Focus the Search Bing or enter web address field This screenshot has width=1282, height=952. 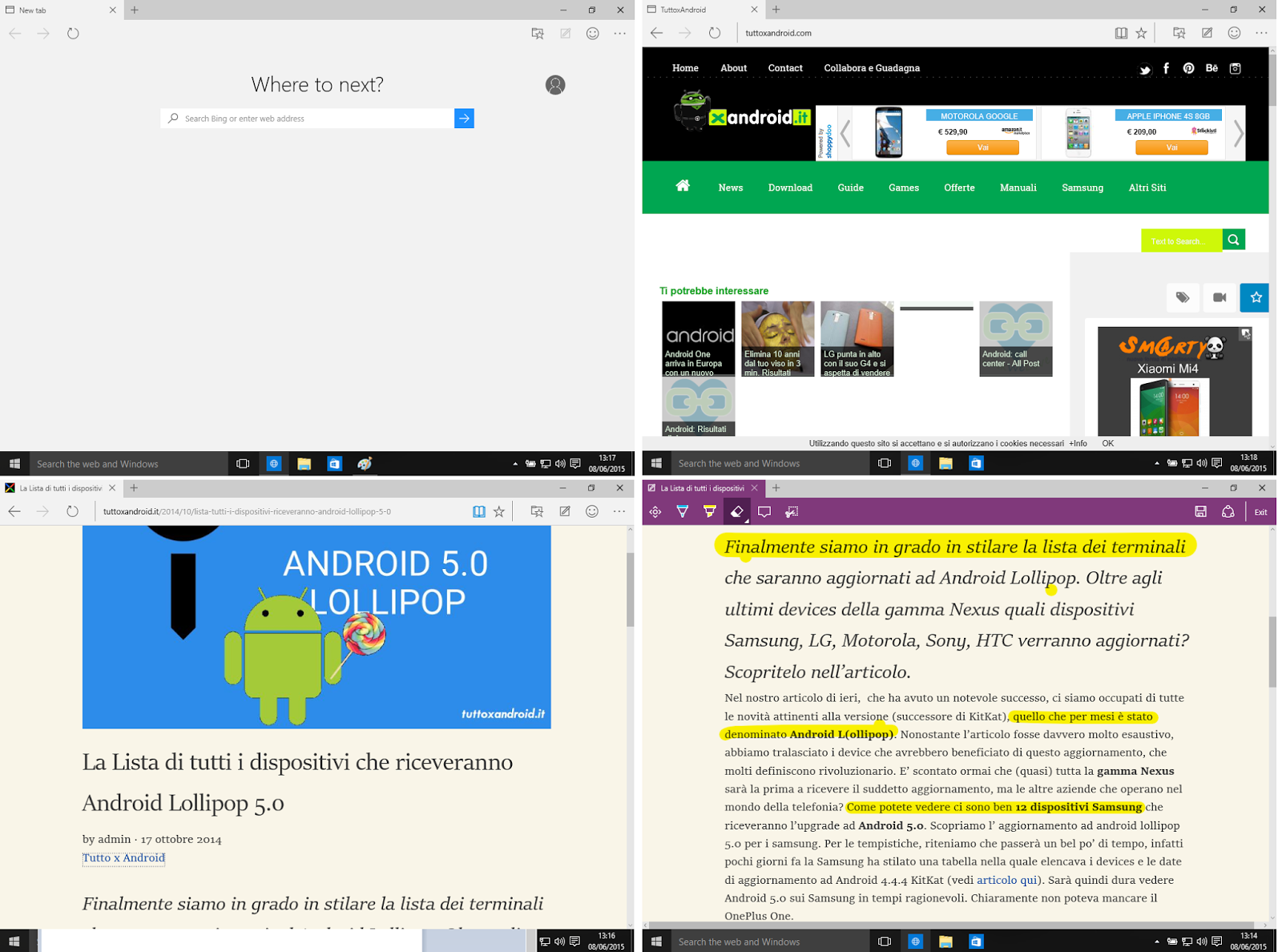click(x=308, y=119)
